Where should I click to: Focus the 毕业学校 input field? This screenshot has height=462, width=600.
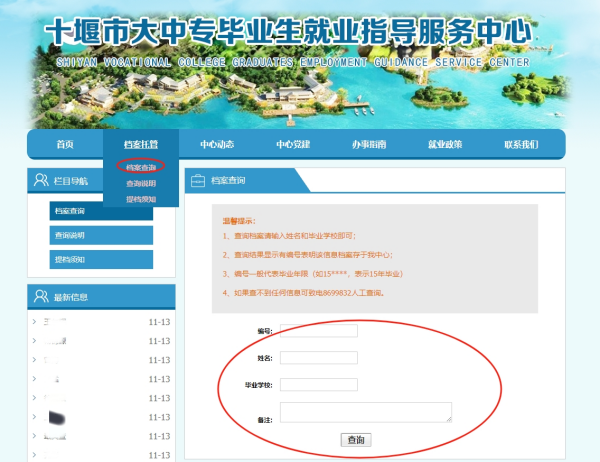(x=319, y=384)
